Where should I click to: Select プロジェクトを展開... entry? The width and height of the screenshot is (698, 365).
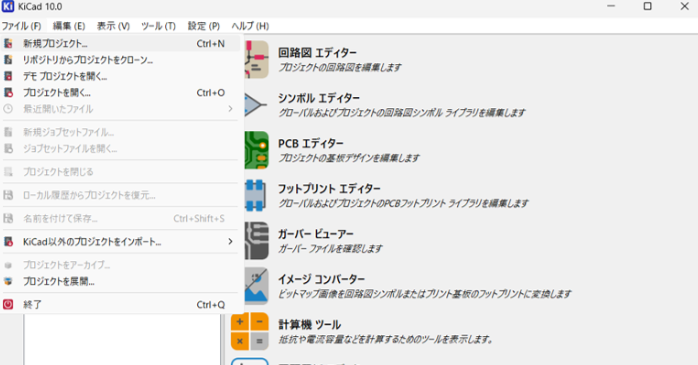pyautogui.click(x=120, y=281)
